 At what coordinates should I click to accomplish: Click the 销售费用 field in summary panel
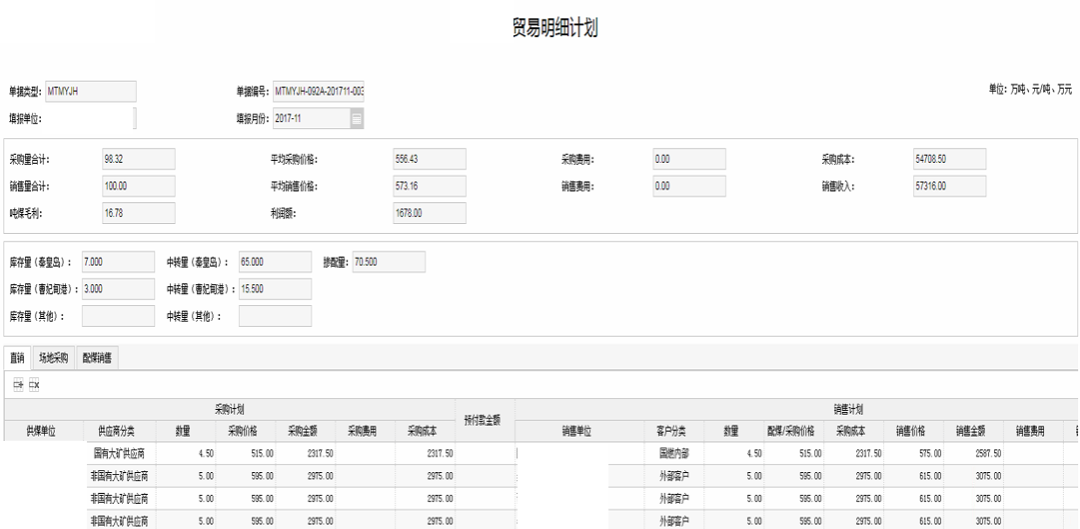(x=689, y=186)
